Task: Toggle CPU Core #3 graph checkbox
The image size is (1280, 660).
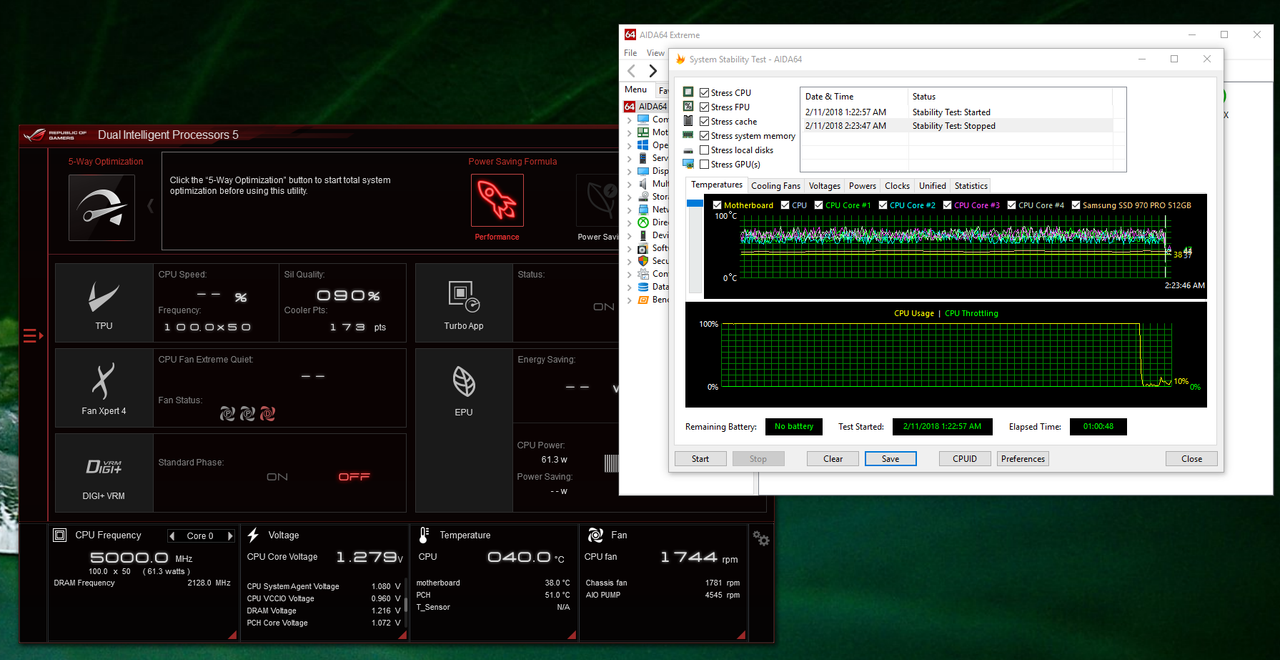Action: pyautogui.click(x=948, y=205)
